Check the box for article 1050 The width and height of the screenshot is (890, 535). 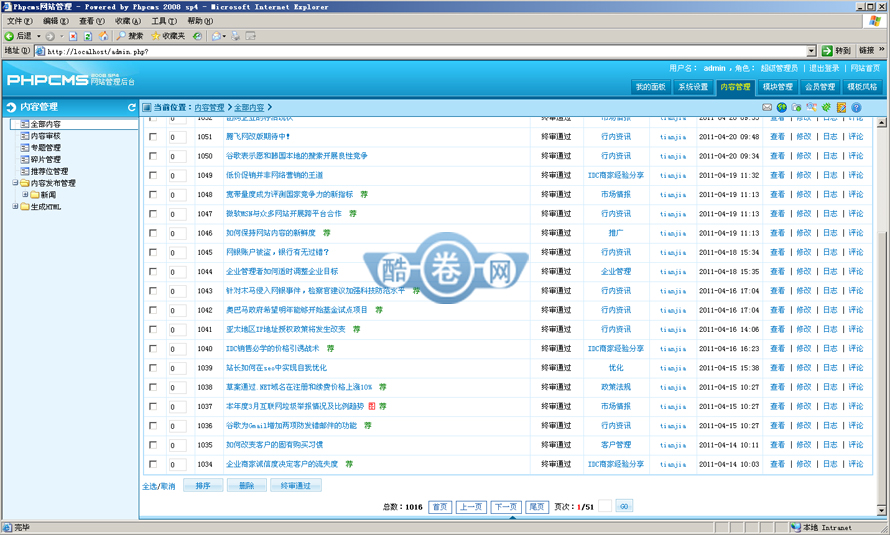tap(153, 156)
